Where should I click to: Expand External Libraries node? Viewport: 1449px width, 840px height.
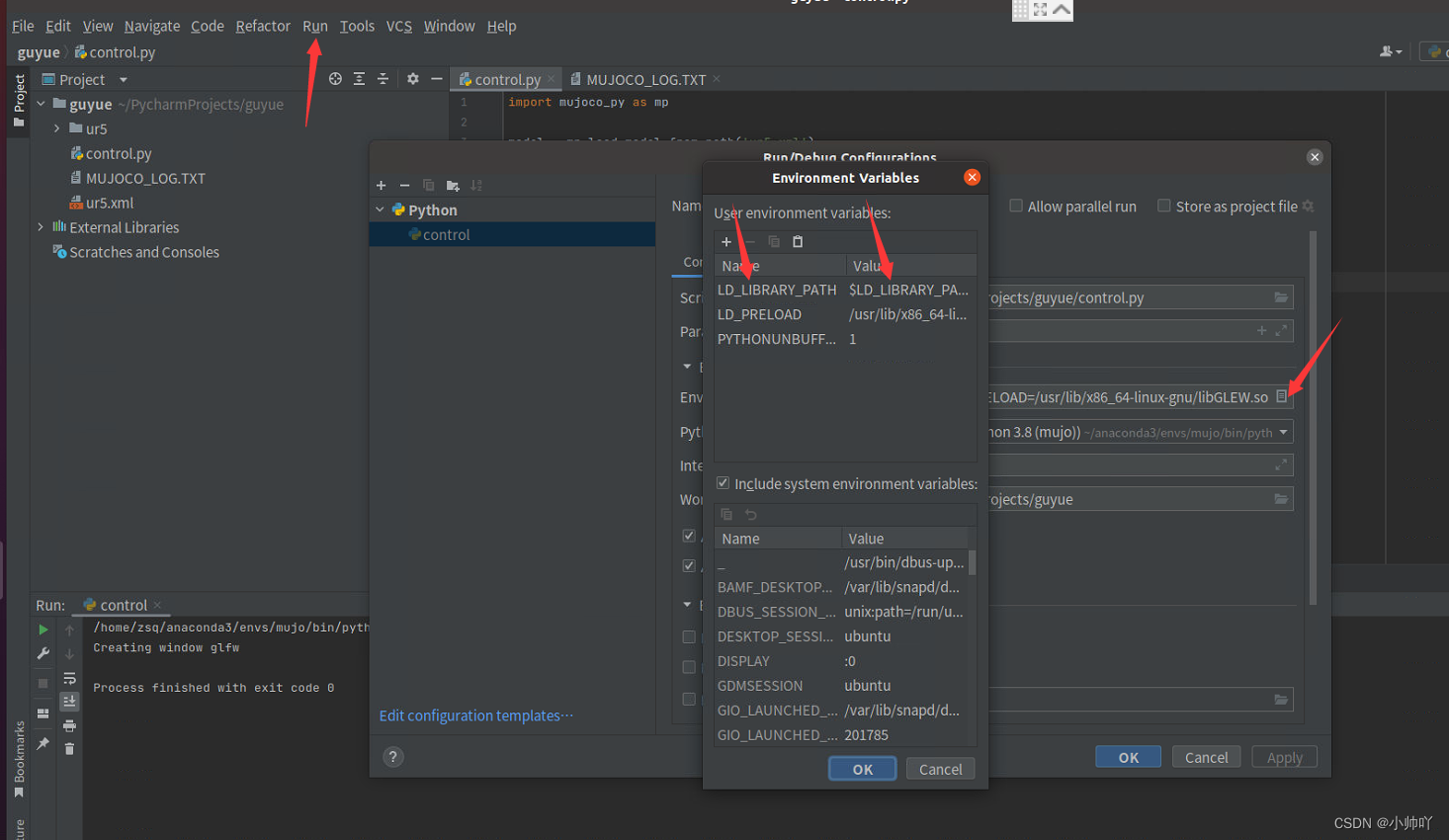pyautogui.click(x=42, y=227)
